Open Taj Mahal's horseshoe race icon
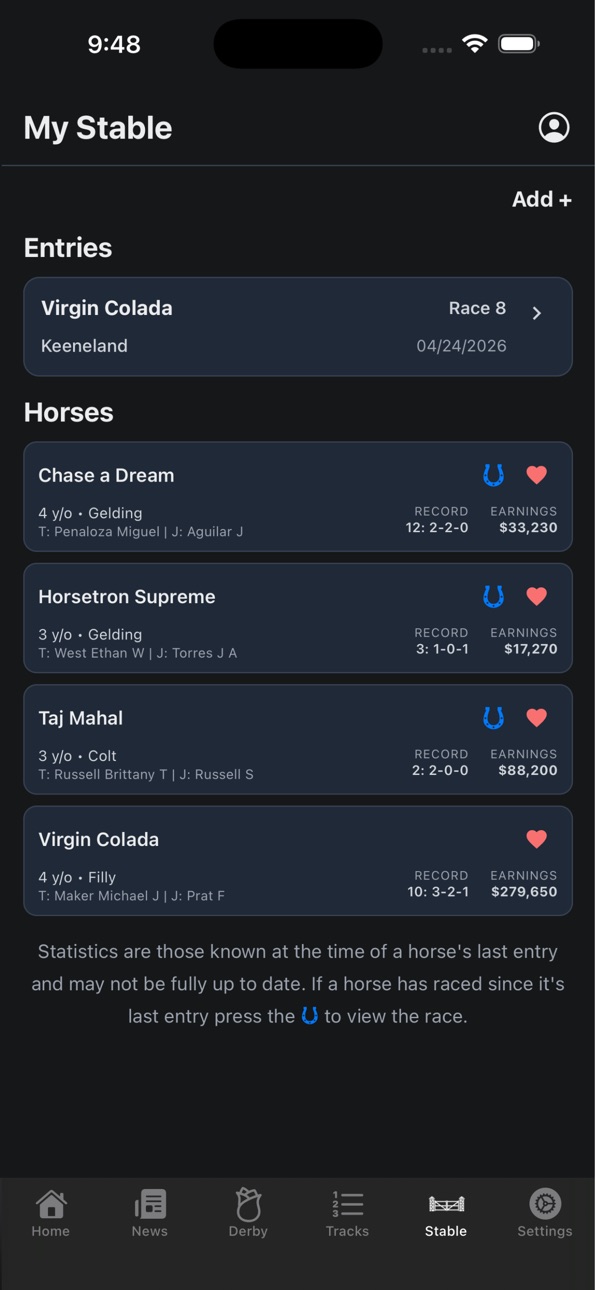Screen dimensions: 596x1290 493,718
